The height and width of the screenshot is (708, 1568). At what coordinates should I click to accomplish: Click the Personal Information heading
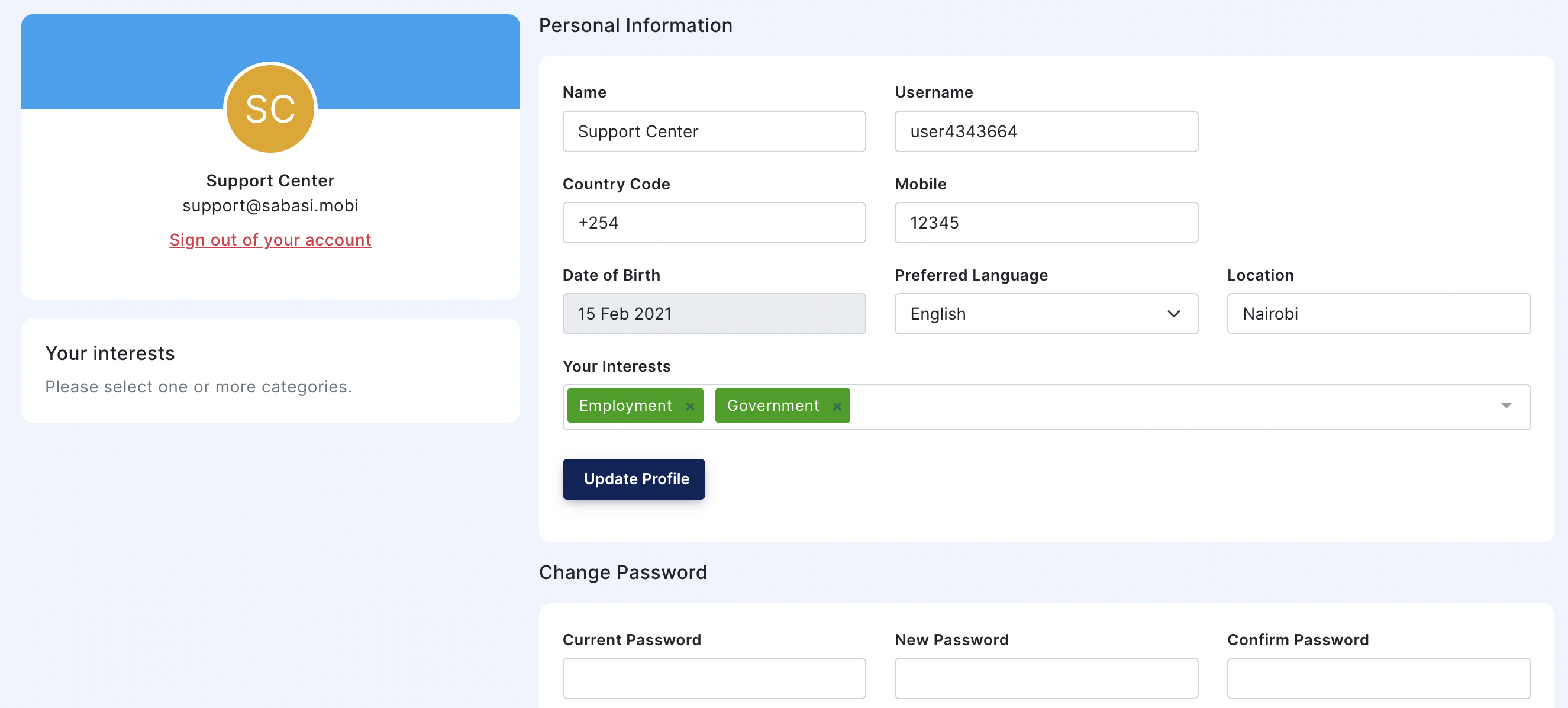635,25
